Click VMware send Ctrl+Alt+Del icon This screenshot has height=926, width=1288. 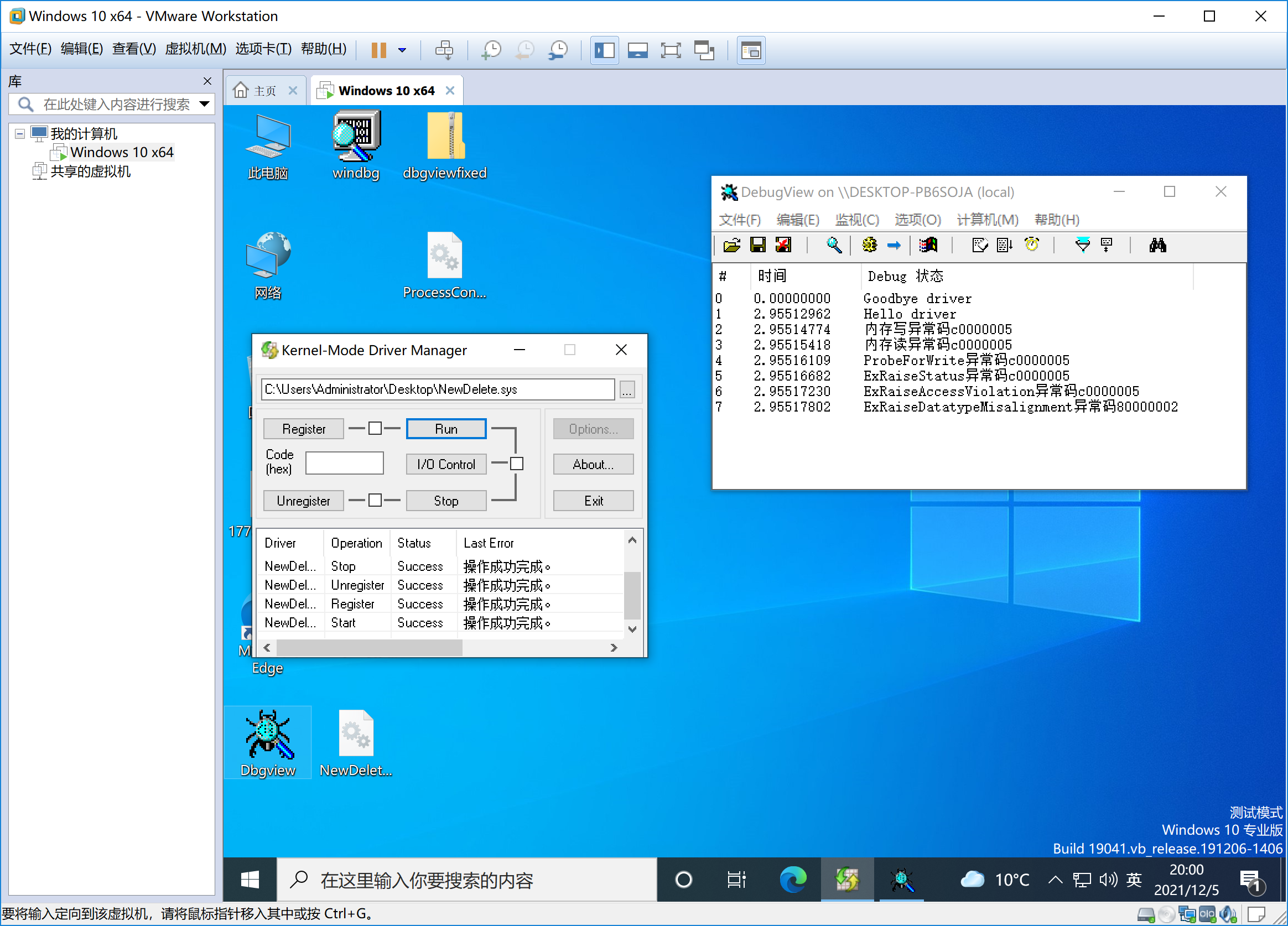[x=444, y=50]
